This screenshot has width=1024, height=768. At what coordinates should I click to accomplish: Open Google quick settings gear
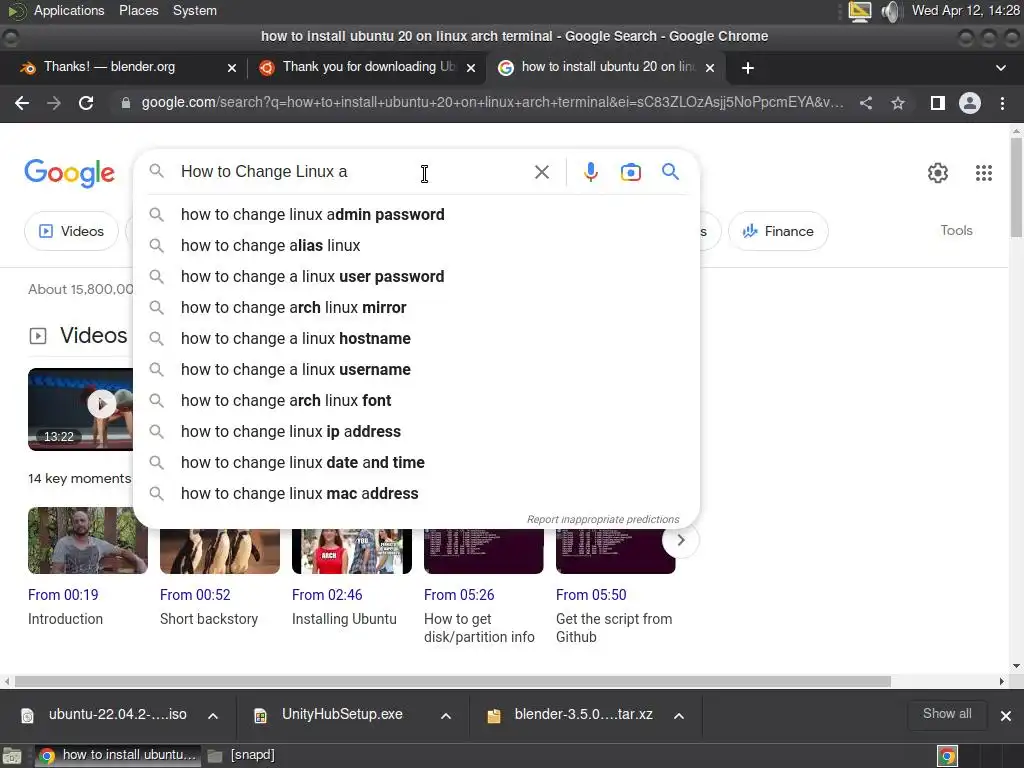pyautogui.click(x=938, y=172)
